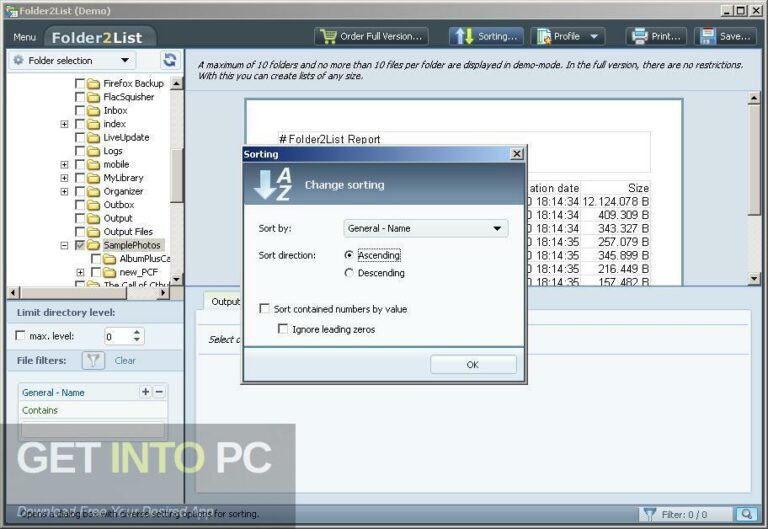Enable Sort contained numbers by value
The width and height of the screenshot is (768, 529).
(264, 309)
